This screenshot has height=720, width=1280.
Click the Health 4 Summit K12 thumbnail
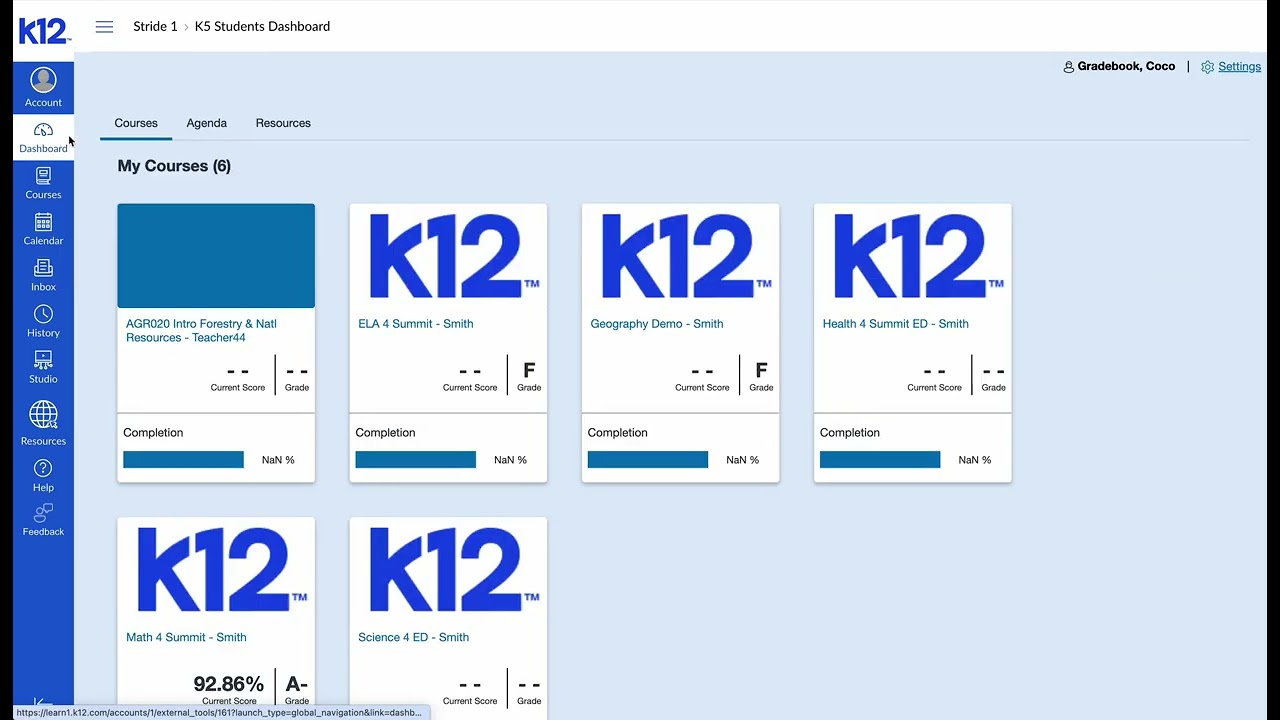tap(912, 256)
